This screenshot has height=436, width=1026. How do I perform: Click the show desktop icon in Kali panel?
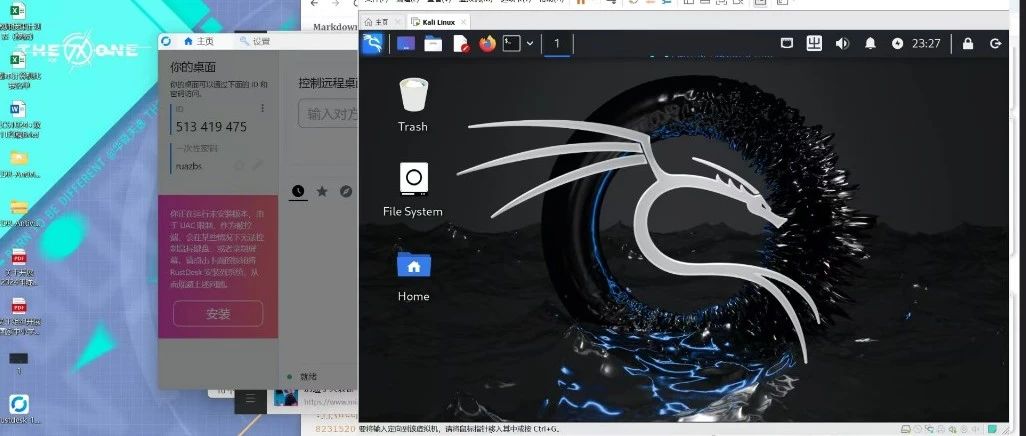coord(406,44)
